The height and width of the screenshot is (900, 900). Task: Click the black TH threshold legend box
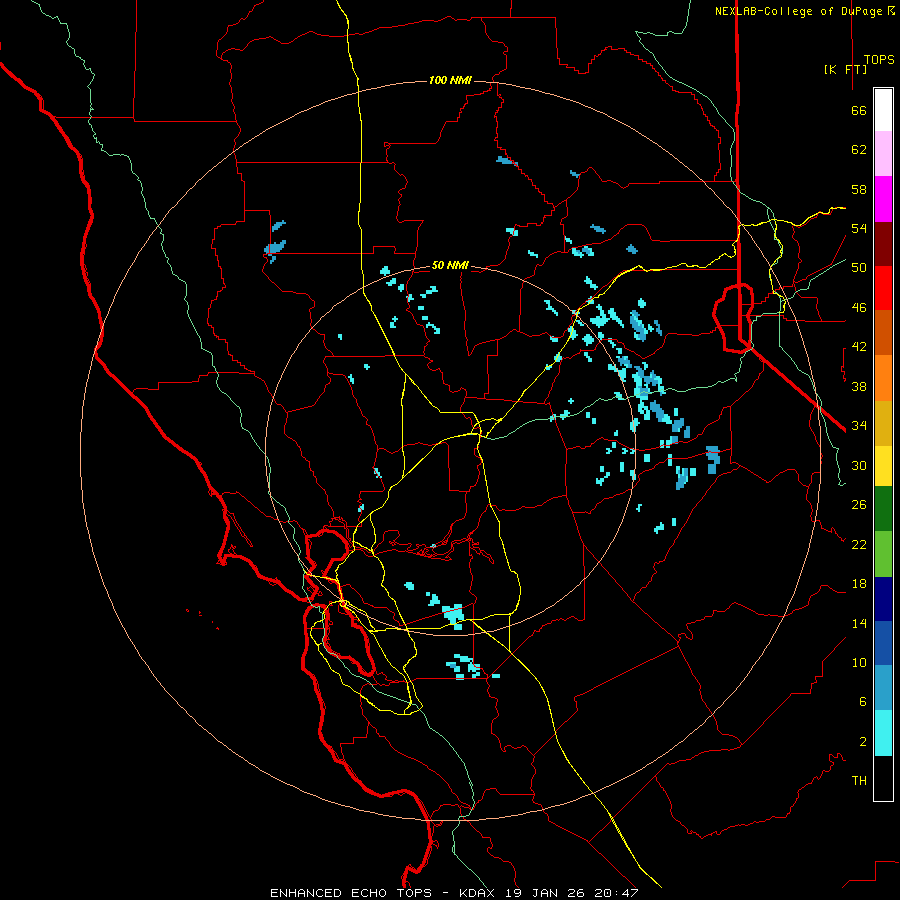(883, 778)
